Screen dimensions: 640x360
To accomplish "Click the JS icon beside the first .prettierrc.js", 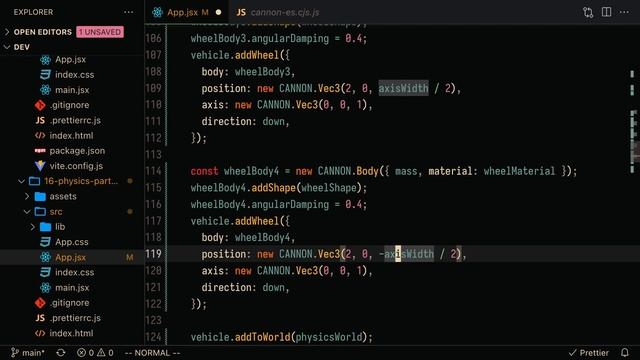I will 40,120.
